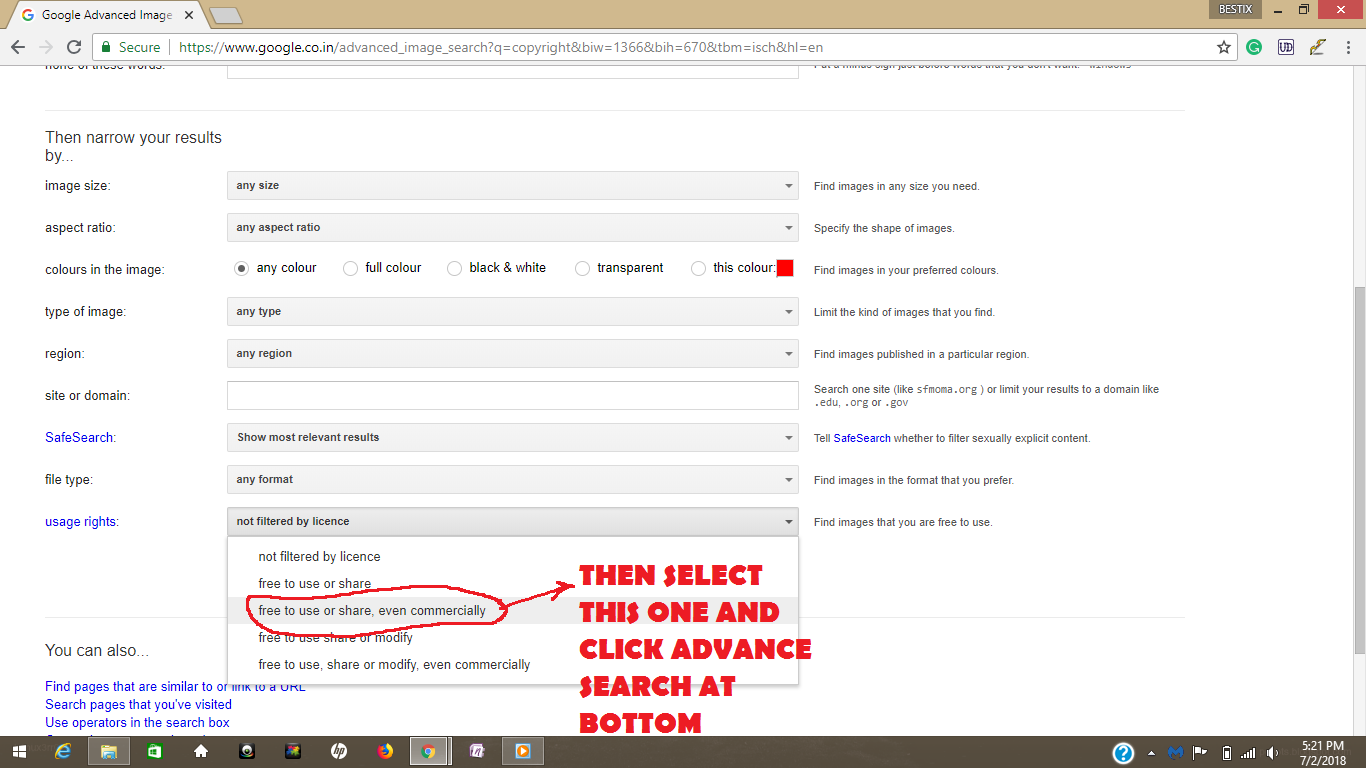Check the battery status icon

(x=1226, y=753)
